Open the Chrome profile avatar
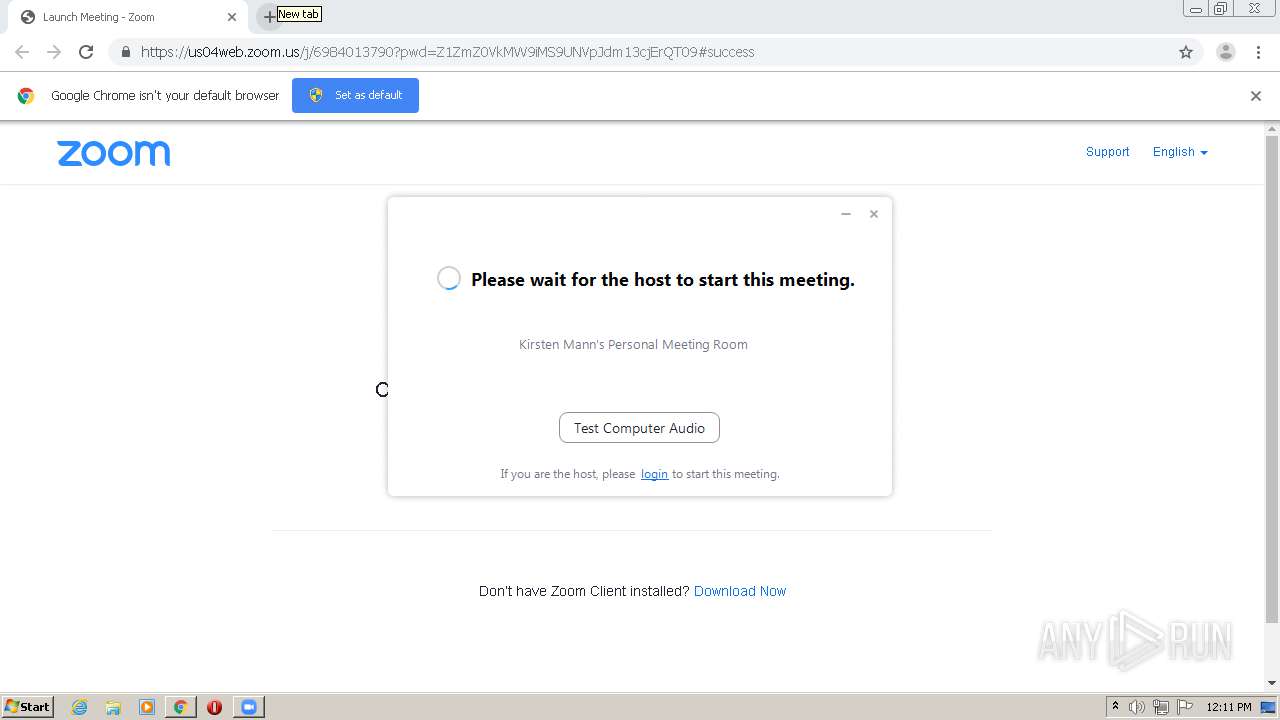The image size is (1280, 720). tap(1225, 52)
